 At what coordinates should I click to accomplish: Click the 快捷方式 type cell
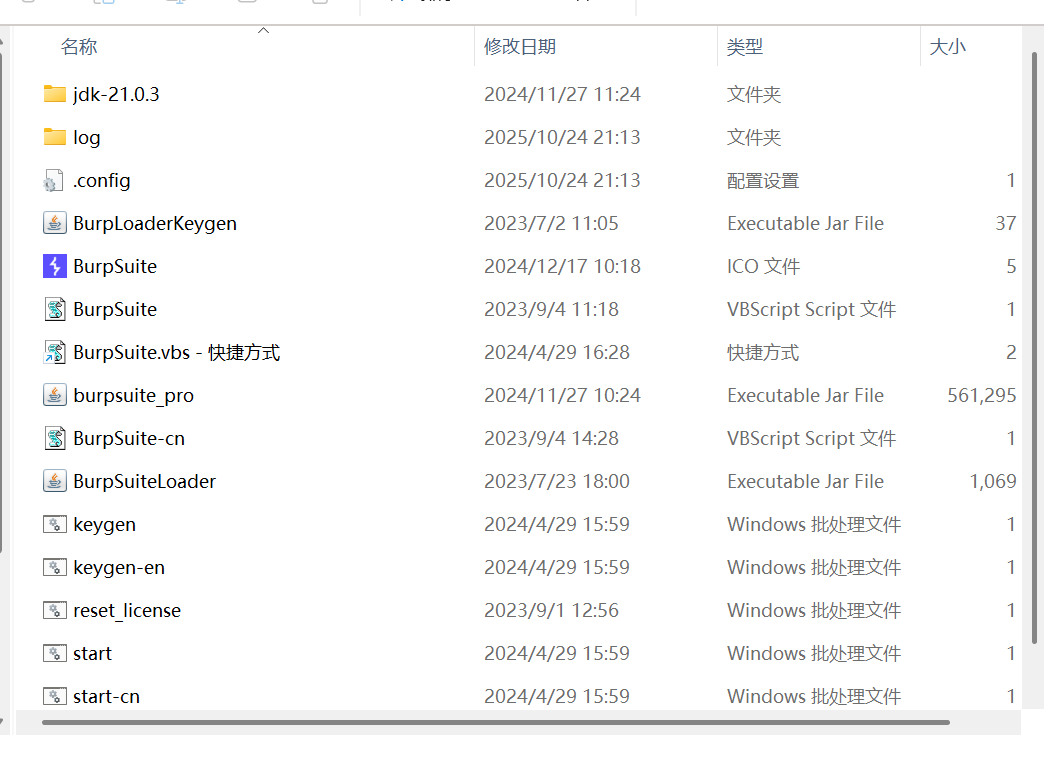click(x=762, y=352)
